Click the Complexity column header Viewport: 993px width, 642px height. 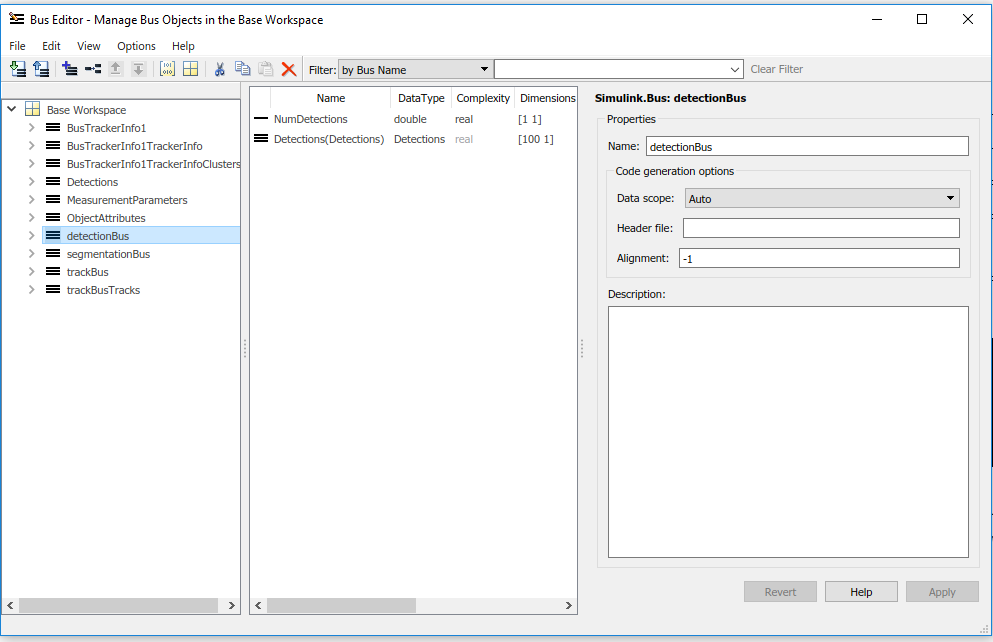click(x=483, y=98)
